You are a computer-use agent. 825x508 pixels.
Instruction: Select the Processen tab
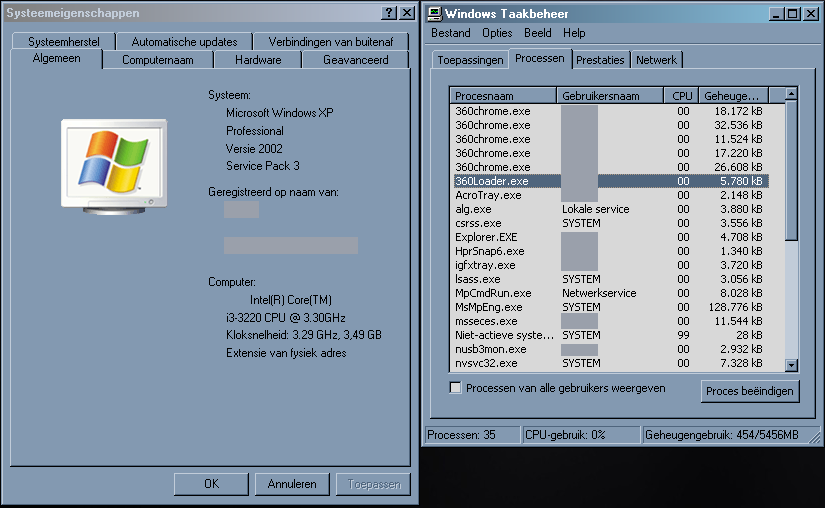540,58
